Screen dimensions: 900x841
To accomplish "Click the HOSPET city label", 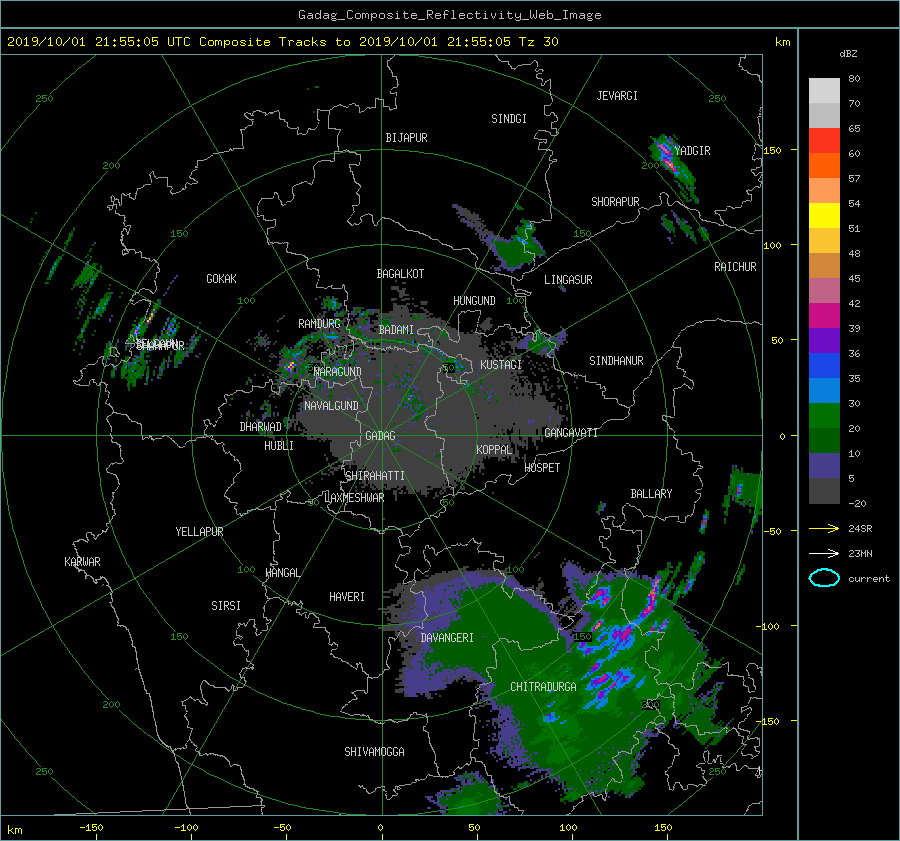I will tap(542, 468).
